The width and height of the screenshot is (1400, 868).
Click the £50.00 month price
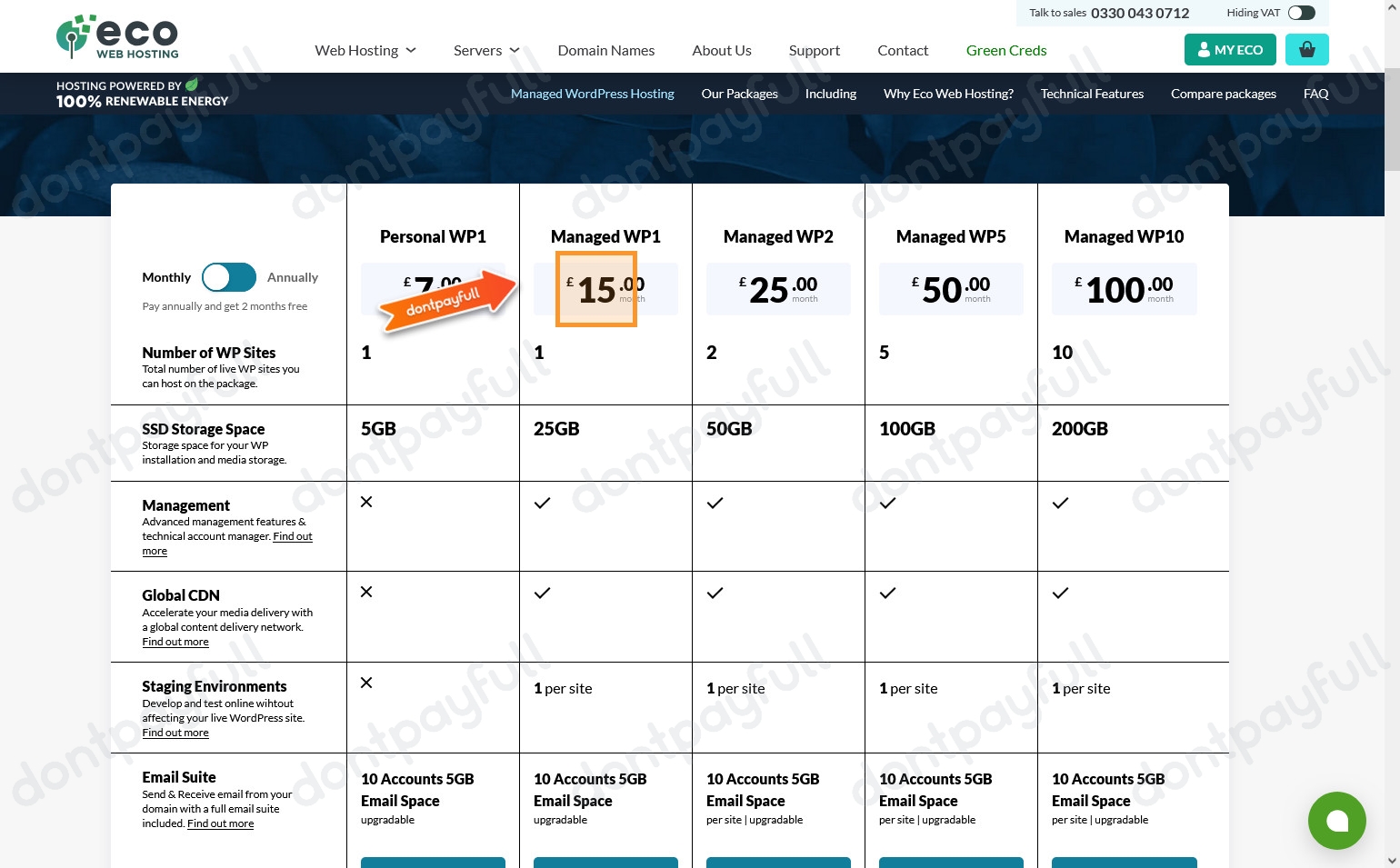[951, 289]
